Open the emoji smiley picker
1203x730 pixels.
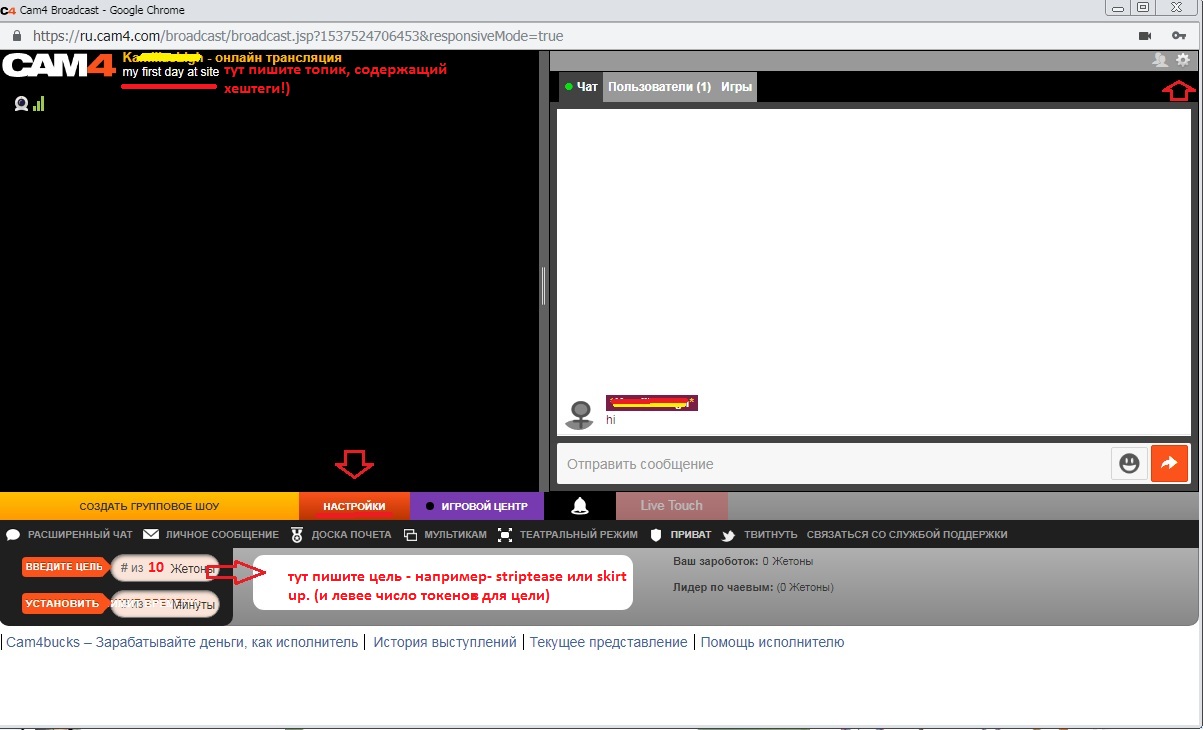click(1128, 464)
